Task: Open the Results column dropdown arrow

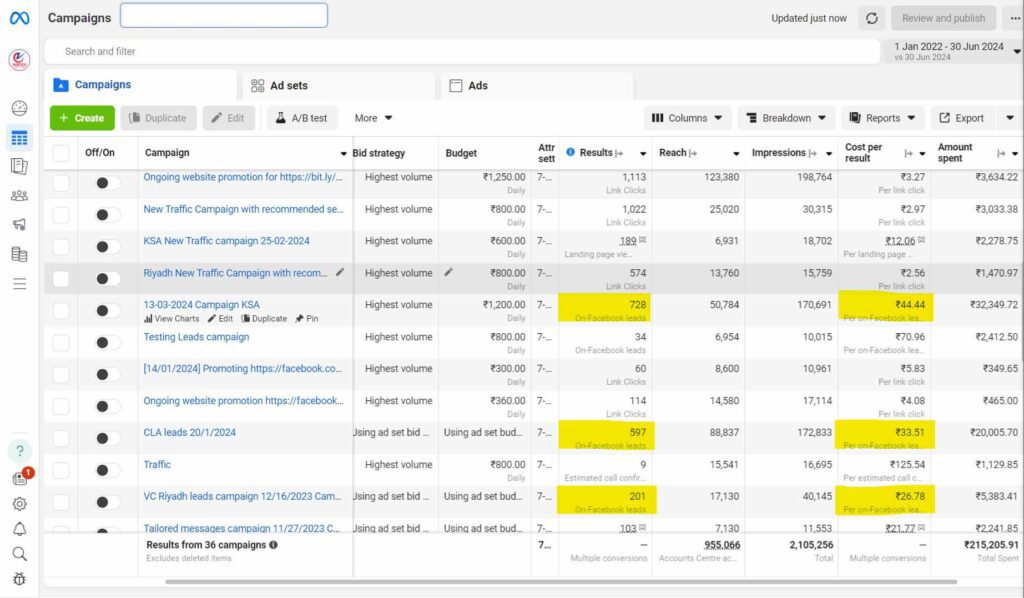Action: pyautogui.click(x=643, y=153)
